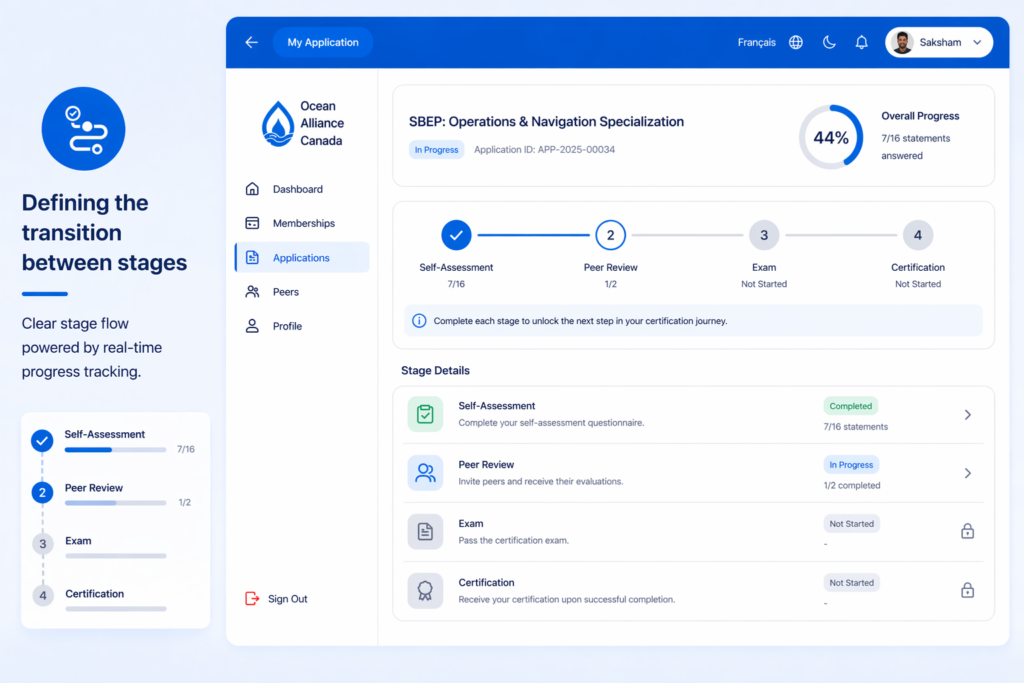Click the Exam row lock icon

tap(967, 532)
